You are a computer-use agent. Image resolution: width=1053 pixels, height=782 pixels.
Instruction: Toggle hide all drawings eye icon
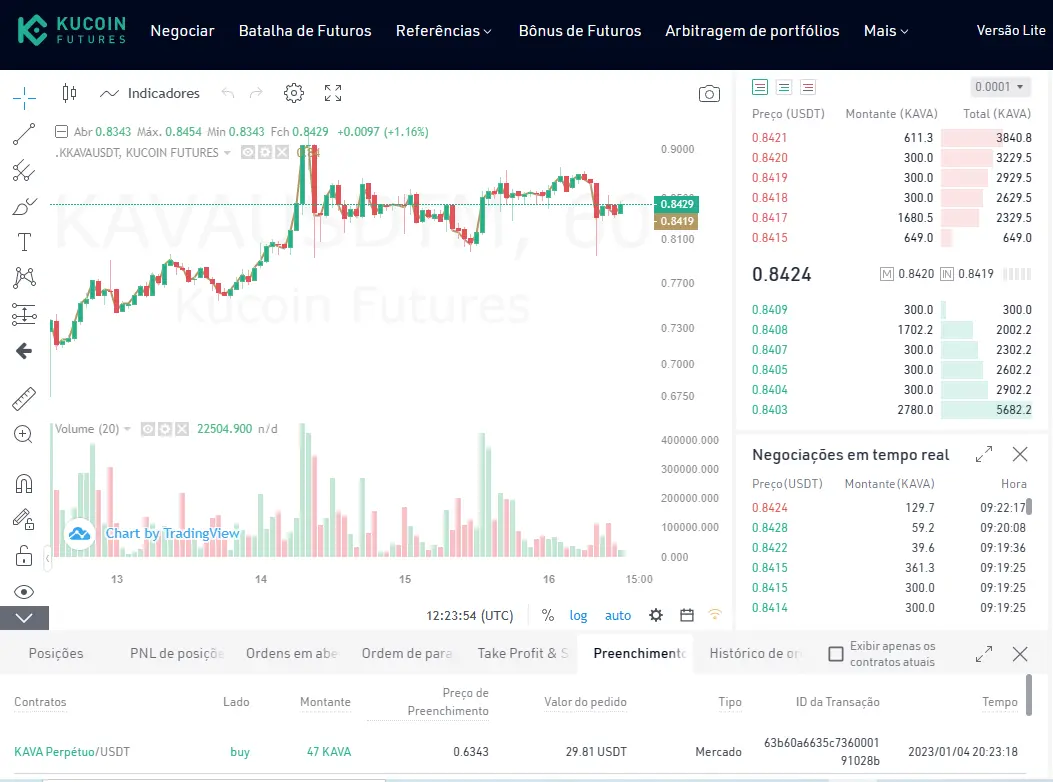coord(24,592)
